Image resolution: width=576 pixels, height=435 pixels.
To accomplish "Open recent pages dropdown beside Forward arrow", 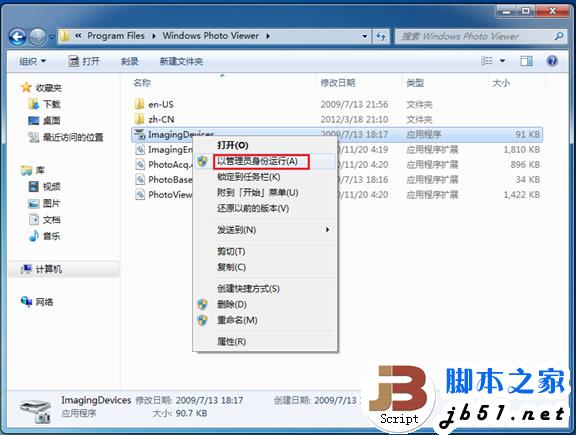I will tap(52, 37).
